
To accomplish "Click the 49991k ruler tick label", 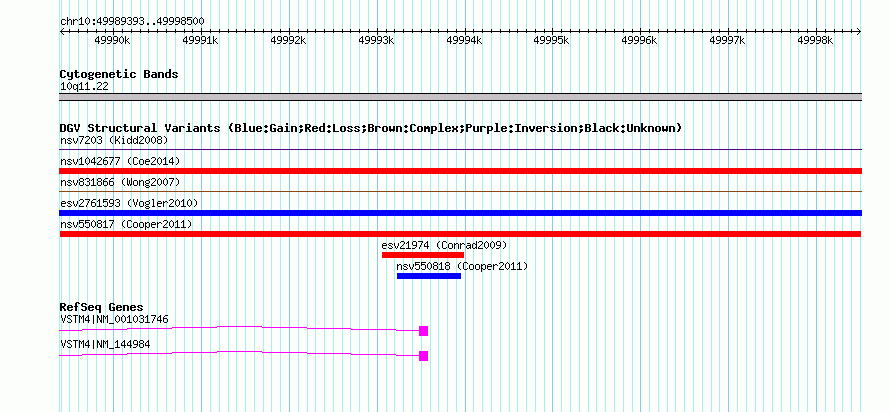I will click(x=200, y=40).
